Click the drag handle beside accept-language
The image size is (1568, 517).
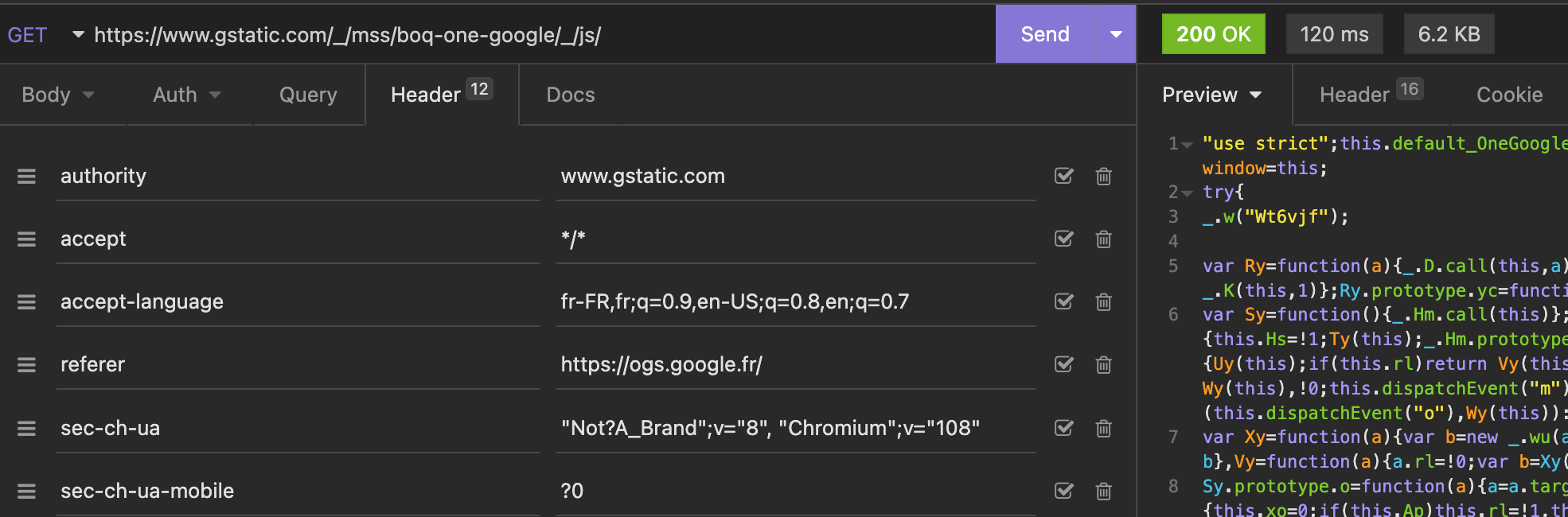click(26, 301)
